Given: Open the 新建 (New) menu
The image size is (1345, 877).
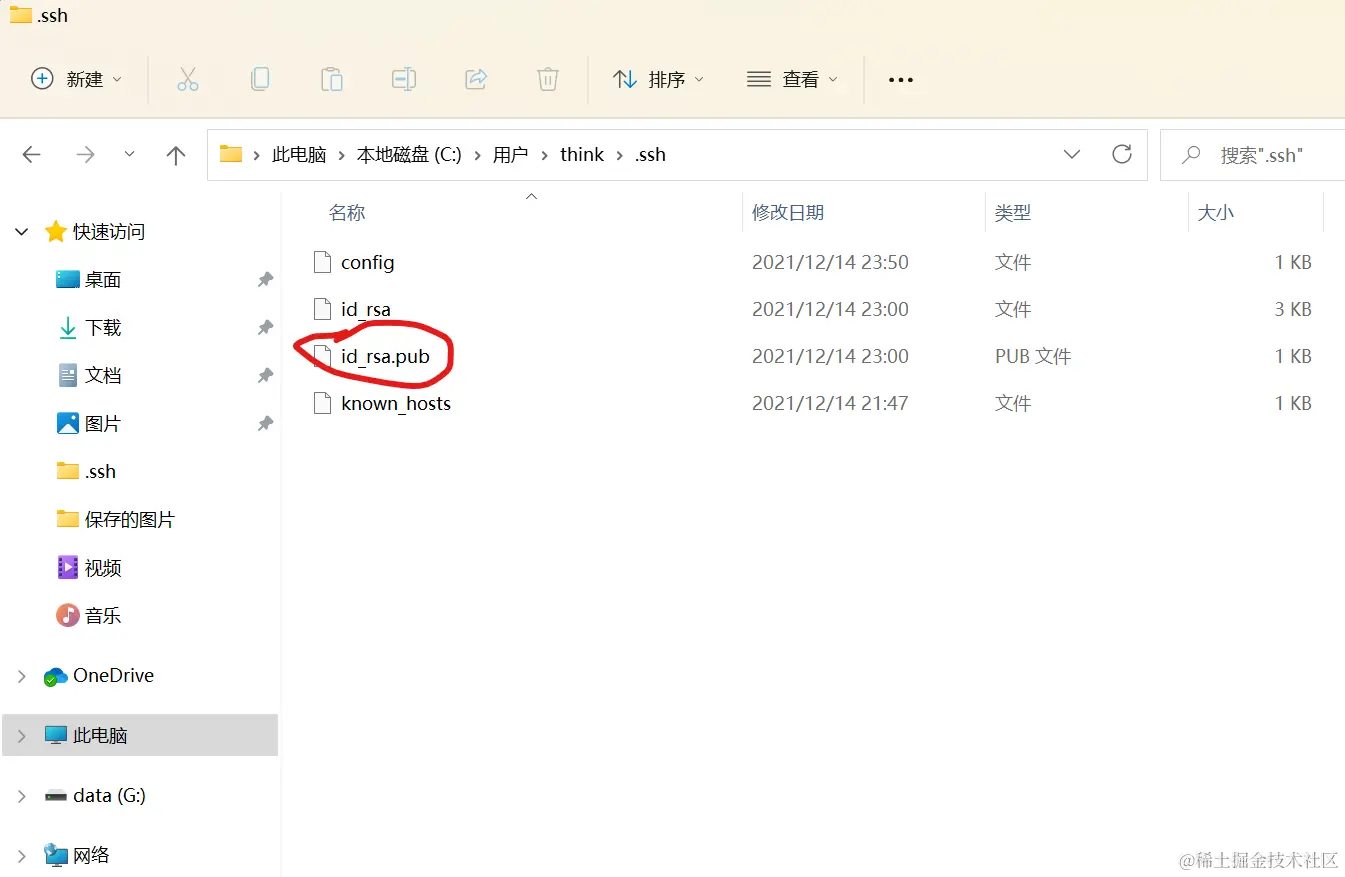Looking at the screenshot, I should pyautogui.click(x=77, y=79).
